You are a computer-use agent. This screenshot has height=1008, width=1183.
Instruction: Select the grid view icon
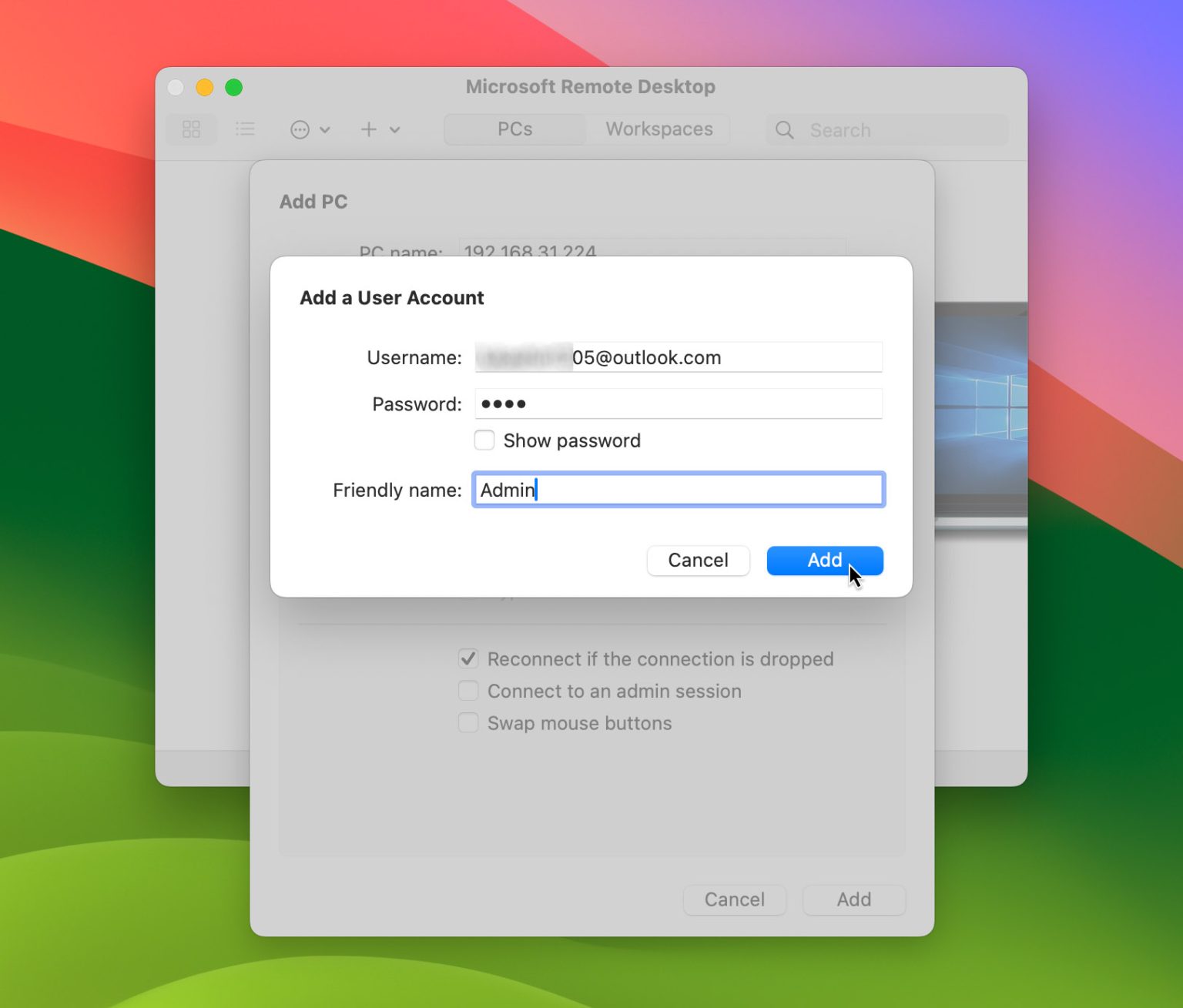(191, 129)
